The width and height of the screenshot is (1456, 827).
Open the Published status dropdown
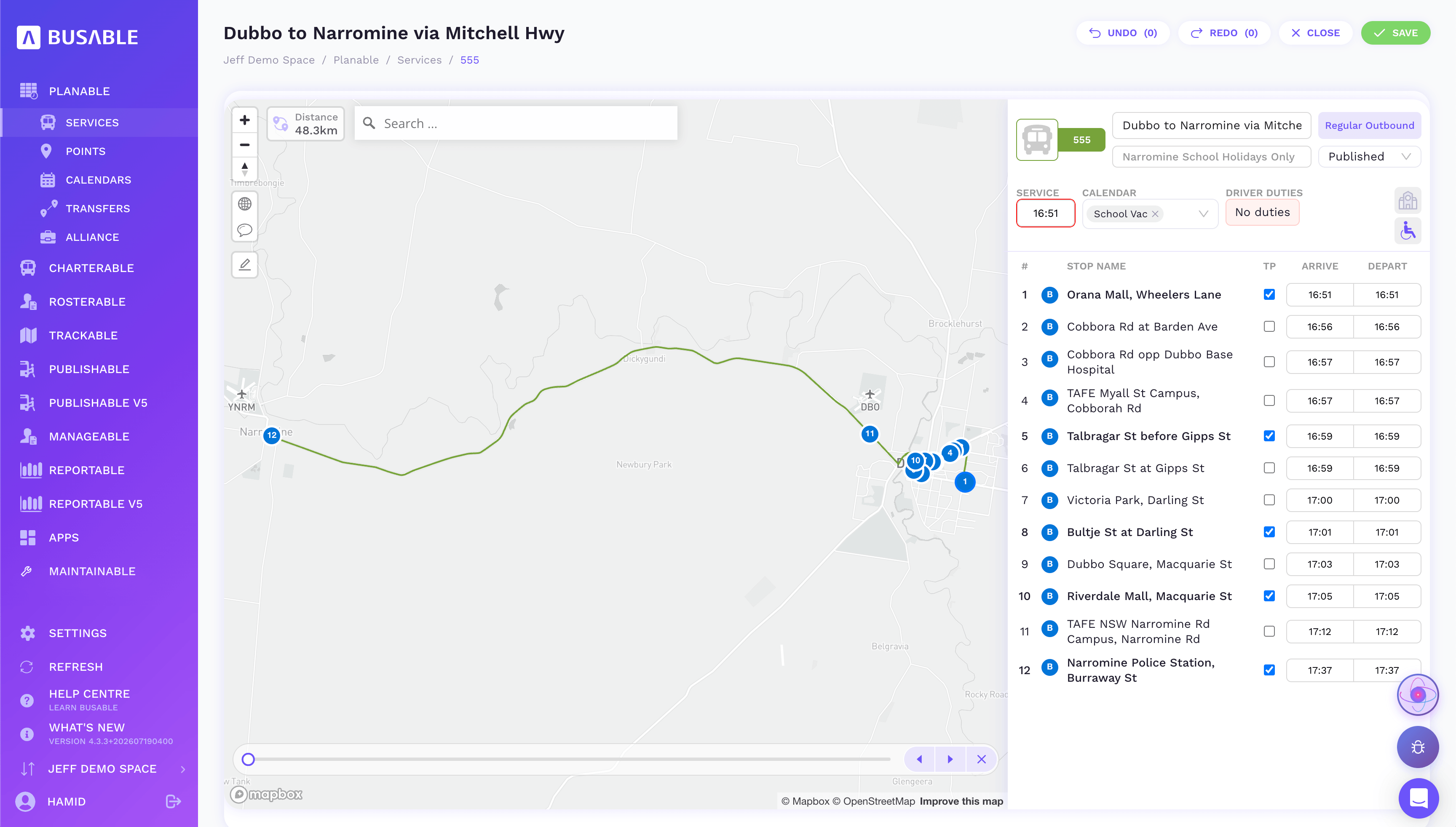[1370, 156]
